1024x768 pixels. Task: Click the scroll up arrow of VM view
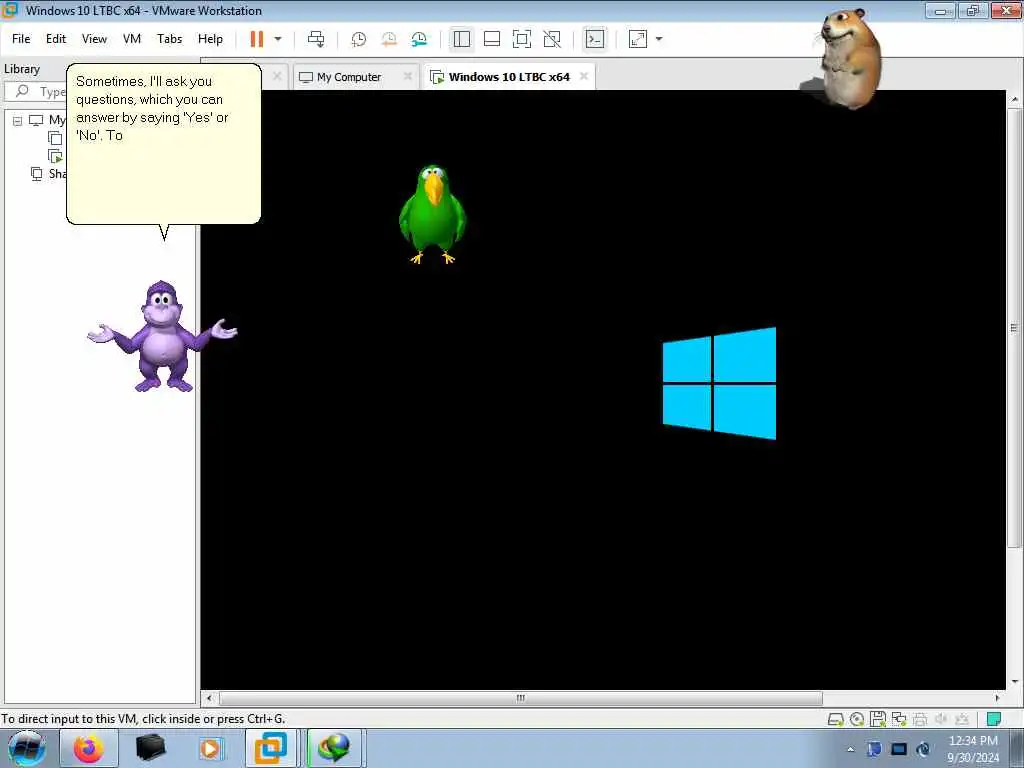click(1014, 99)
